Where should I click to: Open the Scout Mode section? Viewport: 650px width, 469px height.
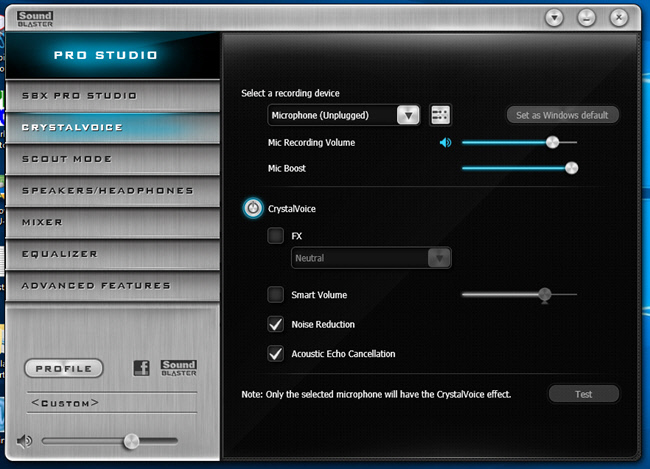click(110, 159)
